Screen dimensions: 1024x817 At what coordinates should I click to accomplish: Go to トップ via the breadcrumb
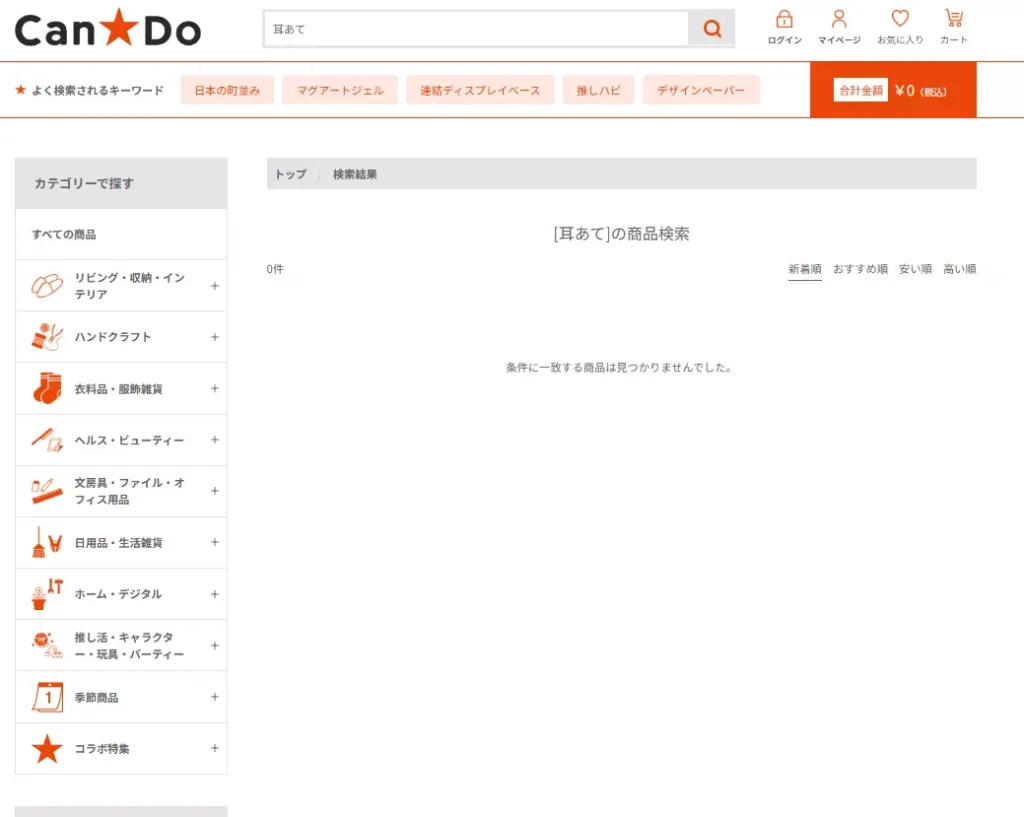tap(289, 174)
